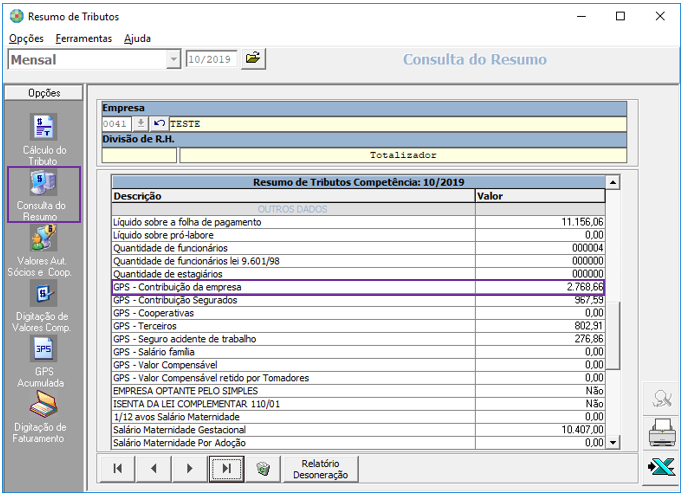Open the GPS Acumulada option
Viewport: 686px width, 497px height.
tap(42, 362)
